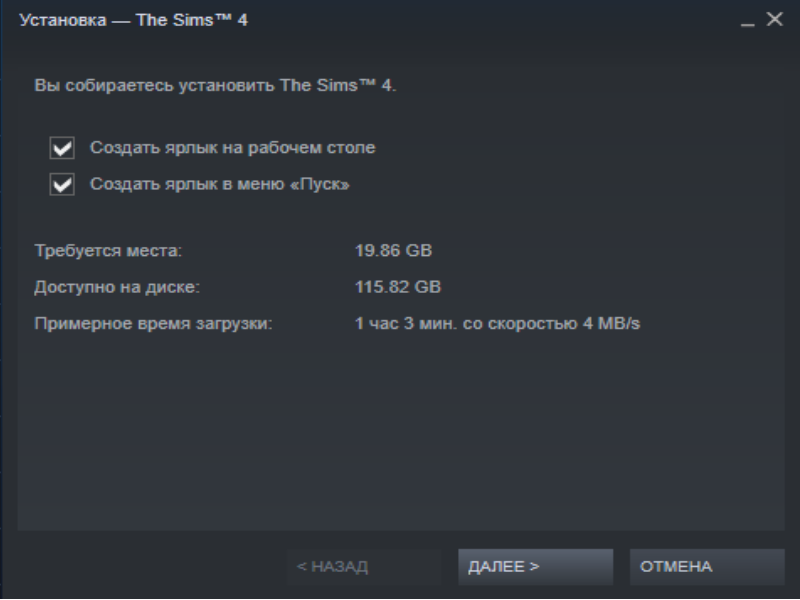This screenshot has height=600, width=800.
Task: Uncheck the desktop shortcut checkbox
Action: click(62, 148)
